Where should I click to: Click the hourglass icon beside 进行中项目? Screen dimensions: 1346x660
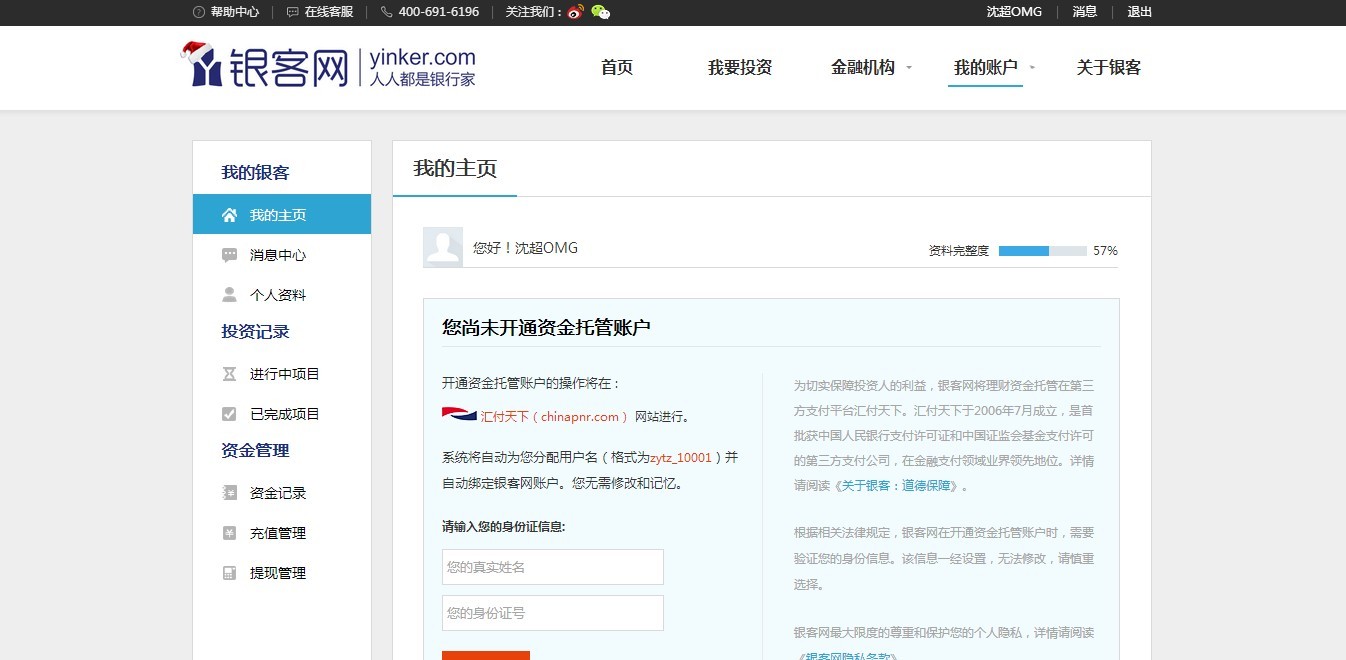tap(230, 374)
